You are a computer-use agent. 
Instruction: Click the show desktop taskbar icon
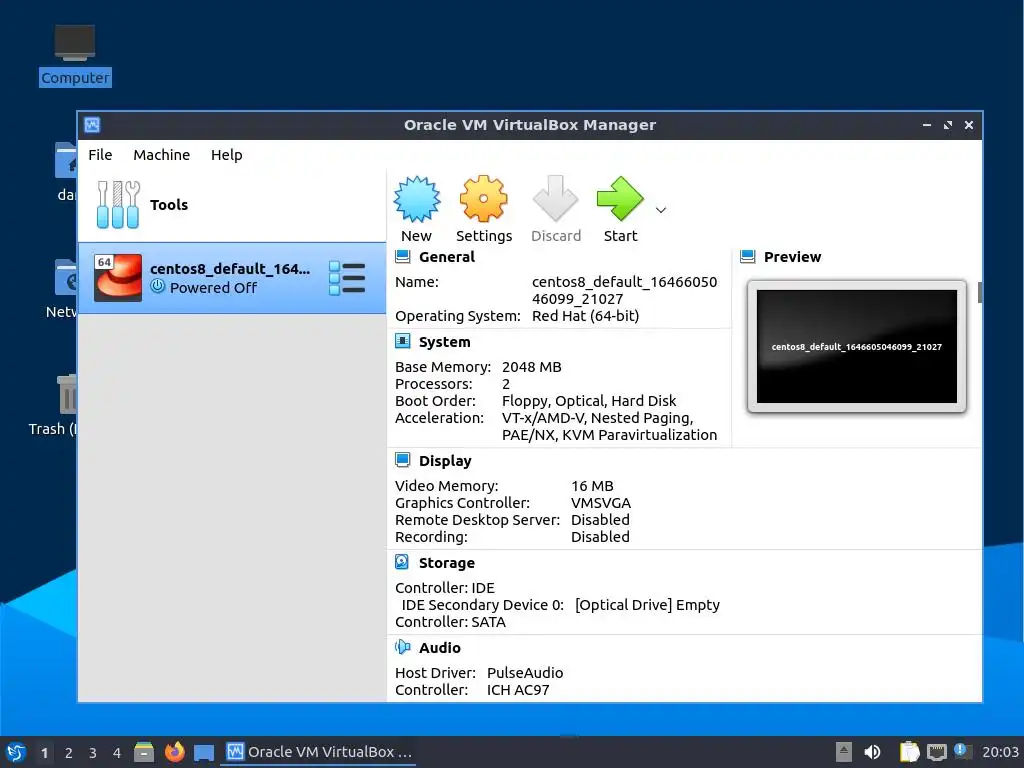[x=204, y=753]
